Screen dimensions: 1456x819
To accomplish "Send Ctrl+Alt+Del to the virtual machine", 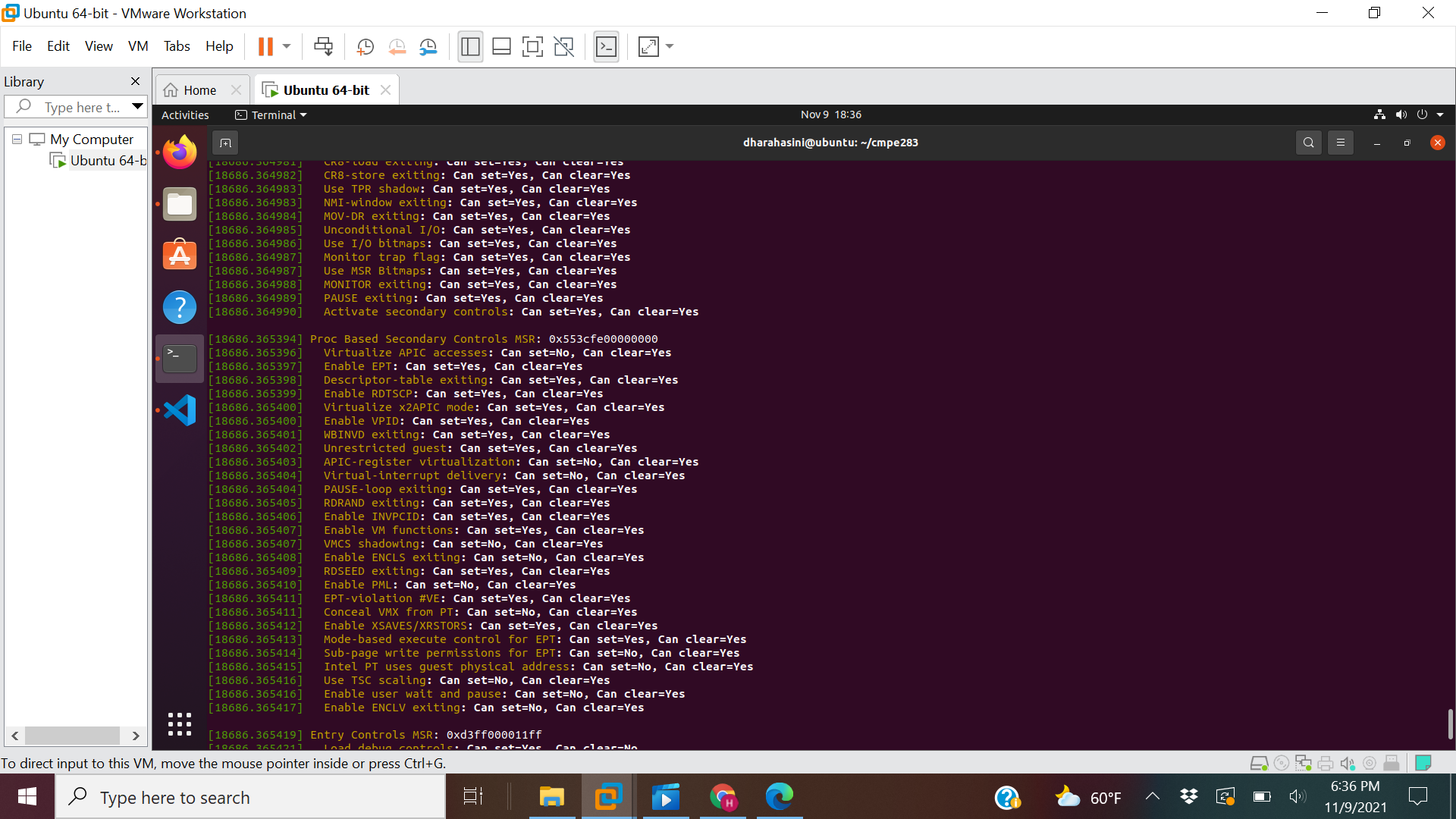I will pyautogui.click(x=323, y=47).
